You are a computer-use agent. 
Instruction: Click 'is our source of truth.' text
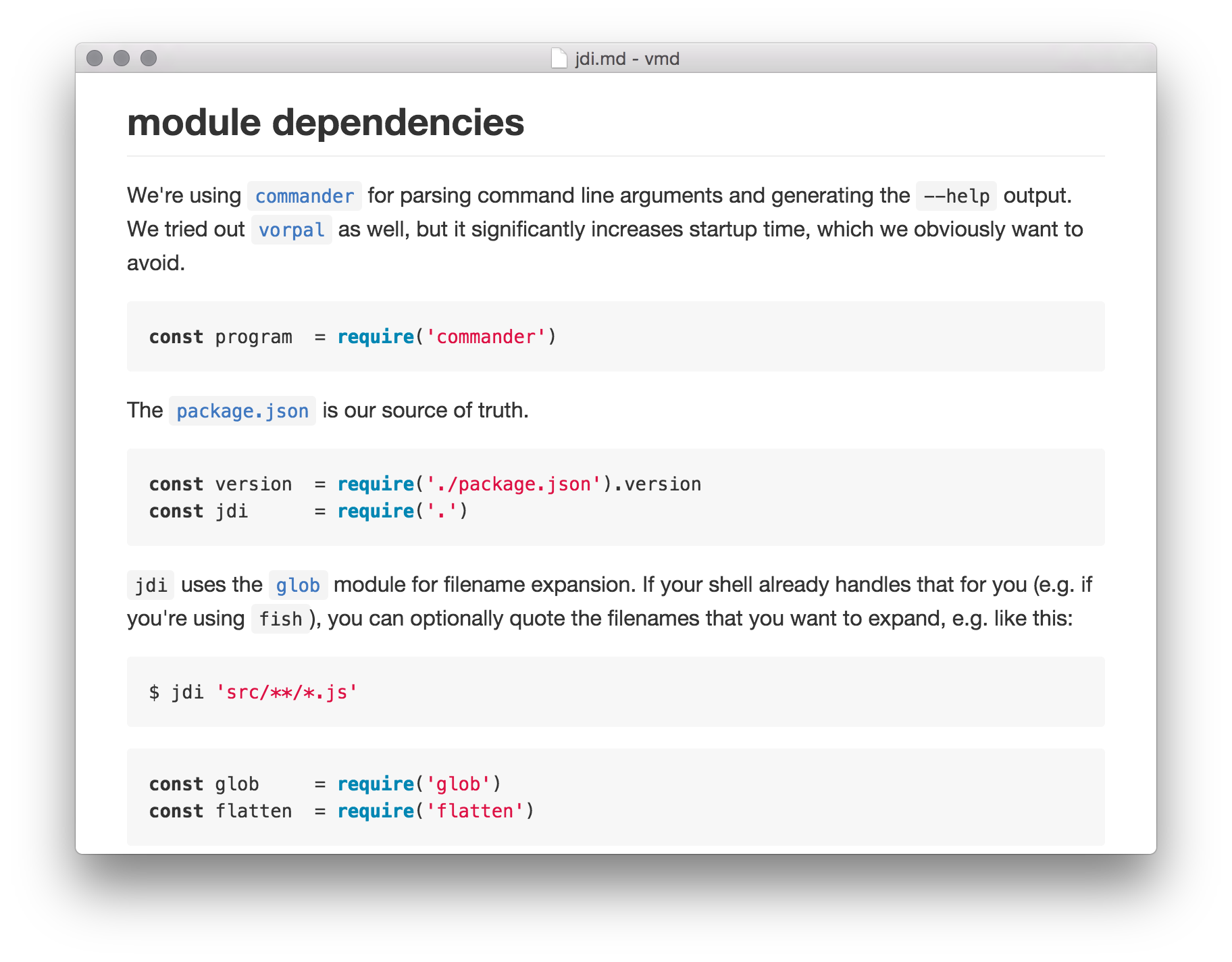point(426,410)
